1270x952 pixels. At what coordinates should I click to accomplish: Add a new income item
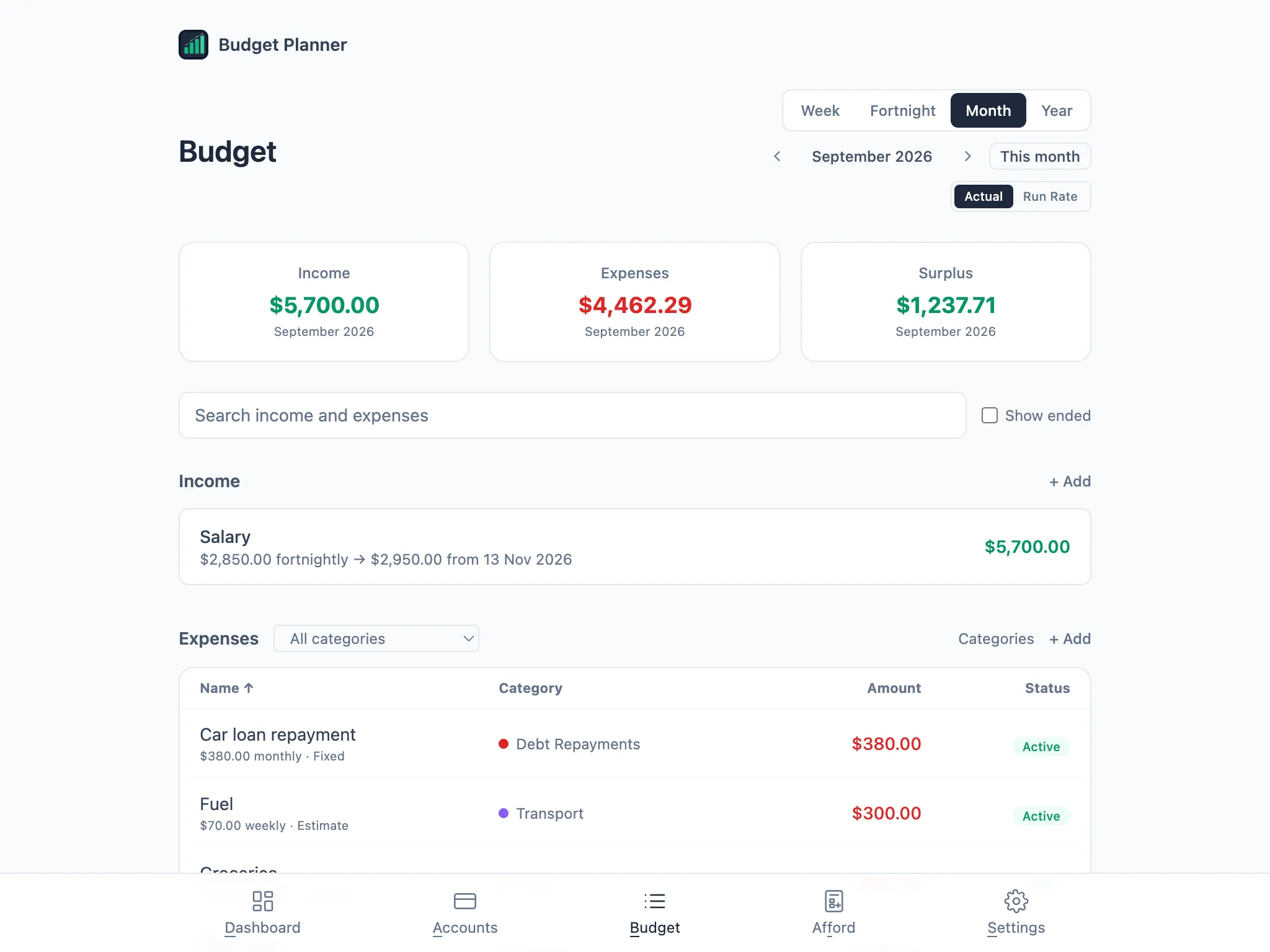point(1070,482)
